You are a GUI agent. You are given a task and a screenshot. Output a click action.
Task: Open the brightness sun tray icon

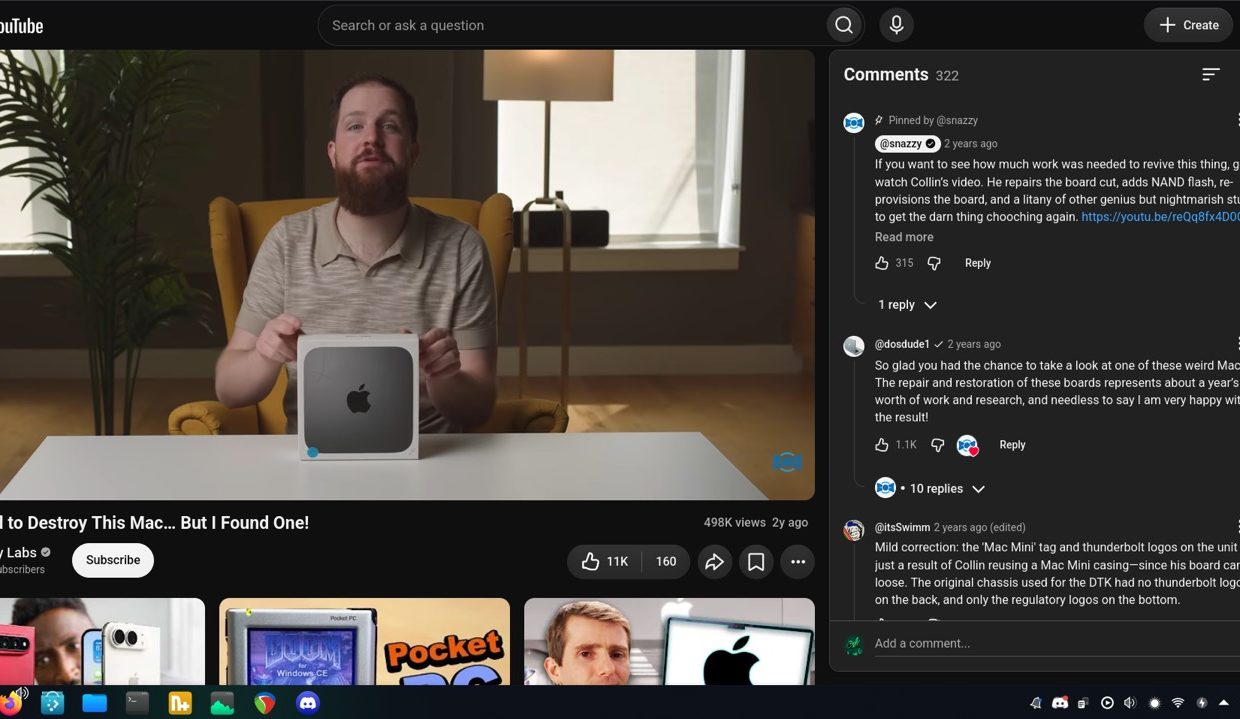click(x=1154, y=703)
